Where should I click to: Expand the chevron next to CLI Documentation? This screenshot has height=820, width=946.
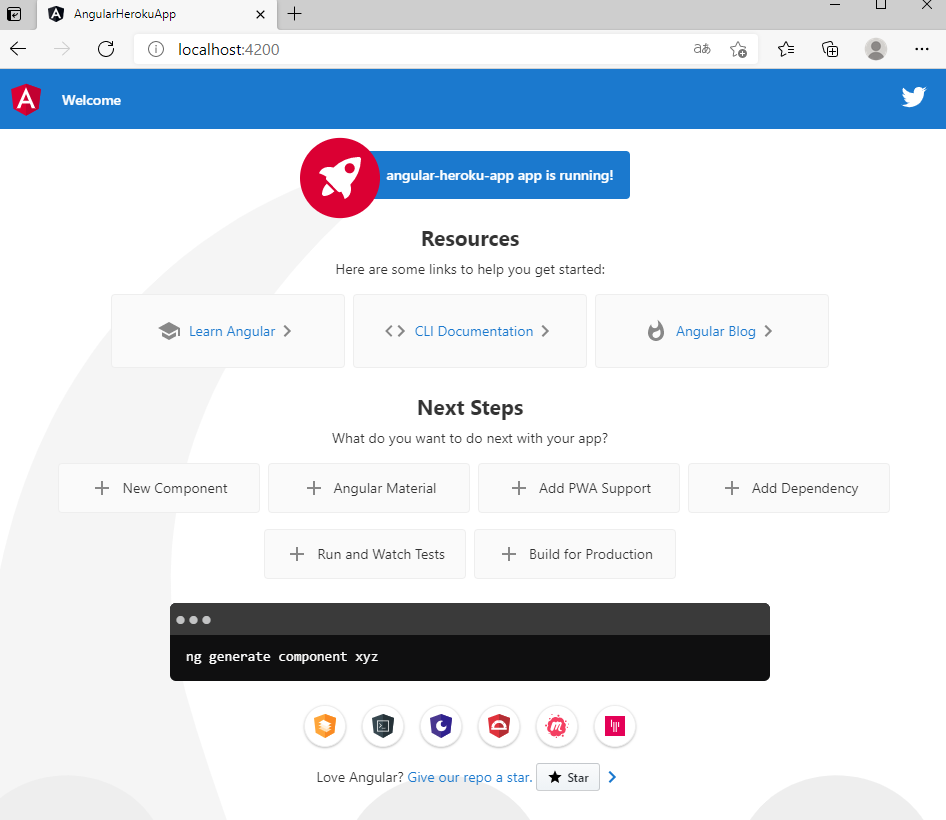click(545, 331)
